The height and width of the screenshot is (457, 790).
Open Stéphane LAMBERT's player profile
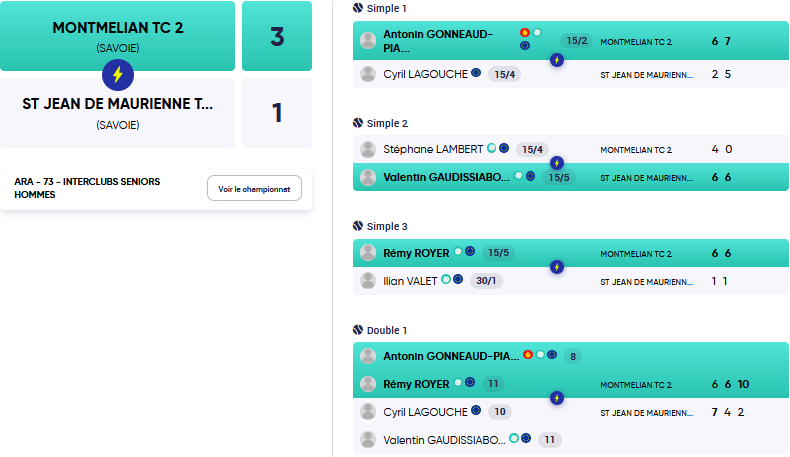(x=433, y=149)
